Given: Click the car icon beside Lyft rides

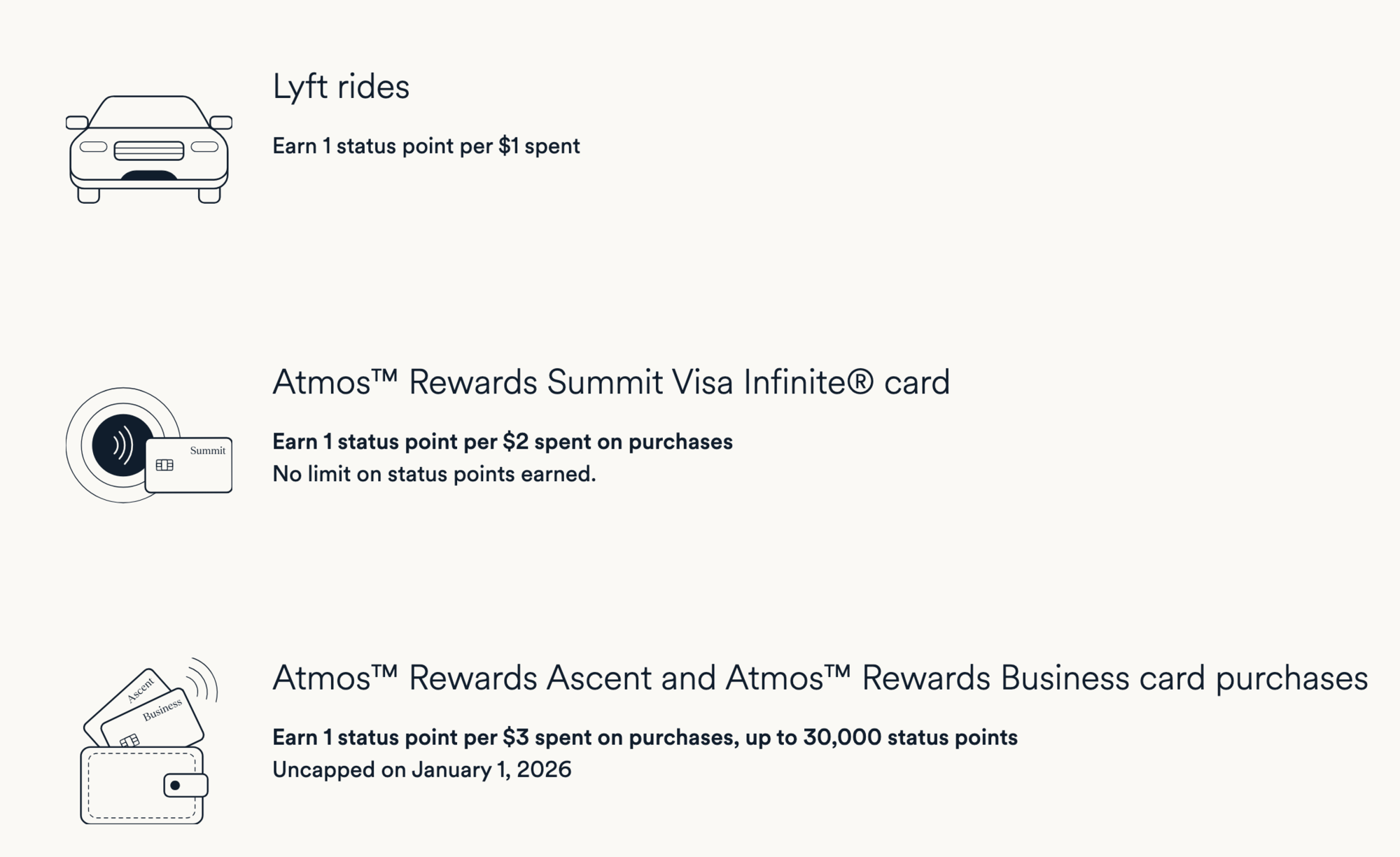Looking at the screenshot, I should tap(148, 149).
